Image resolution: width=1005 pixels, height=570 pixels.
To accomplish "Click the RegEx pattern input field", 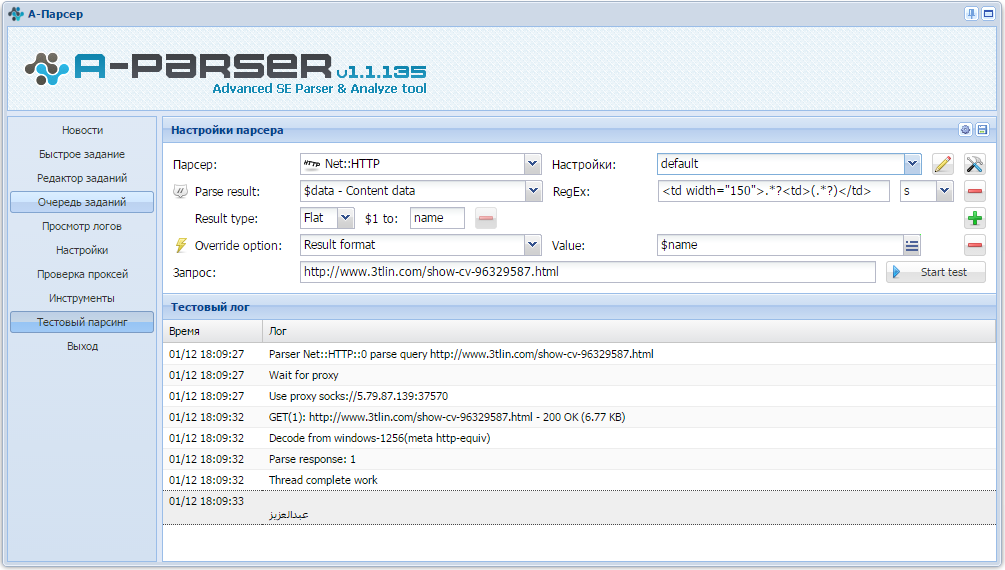I will click(x=774, y=191).
